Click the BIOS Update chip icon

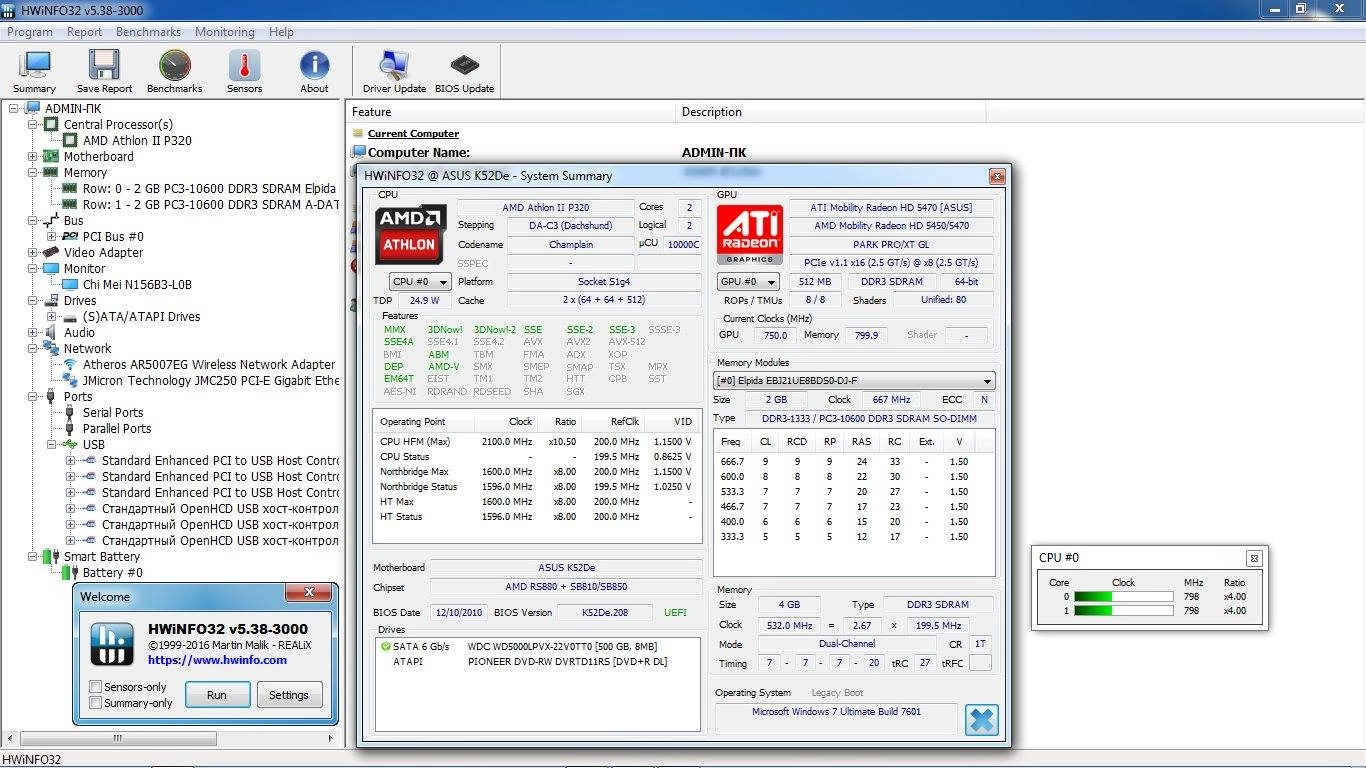click(x=464, y=72)
